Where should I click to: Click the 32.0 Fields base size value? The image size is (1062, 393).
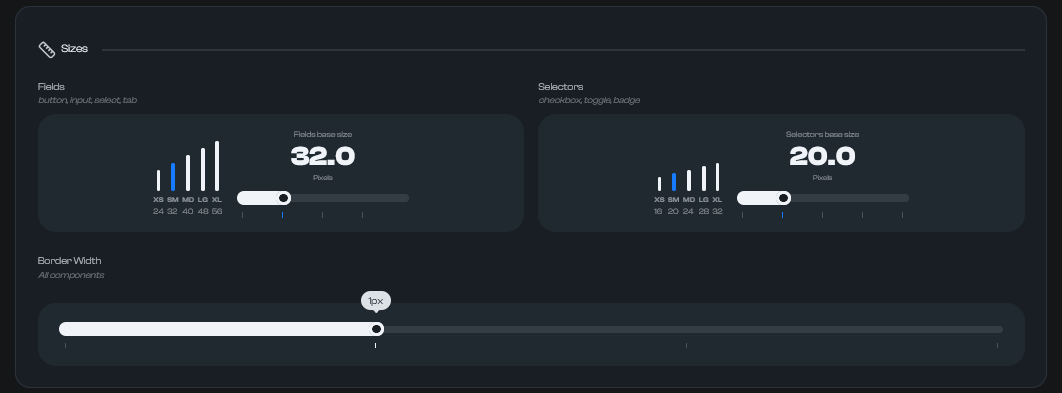tap(322, 157)
